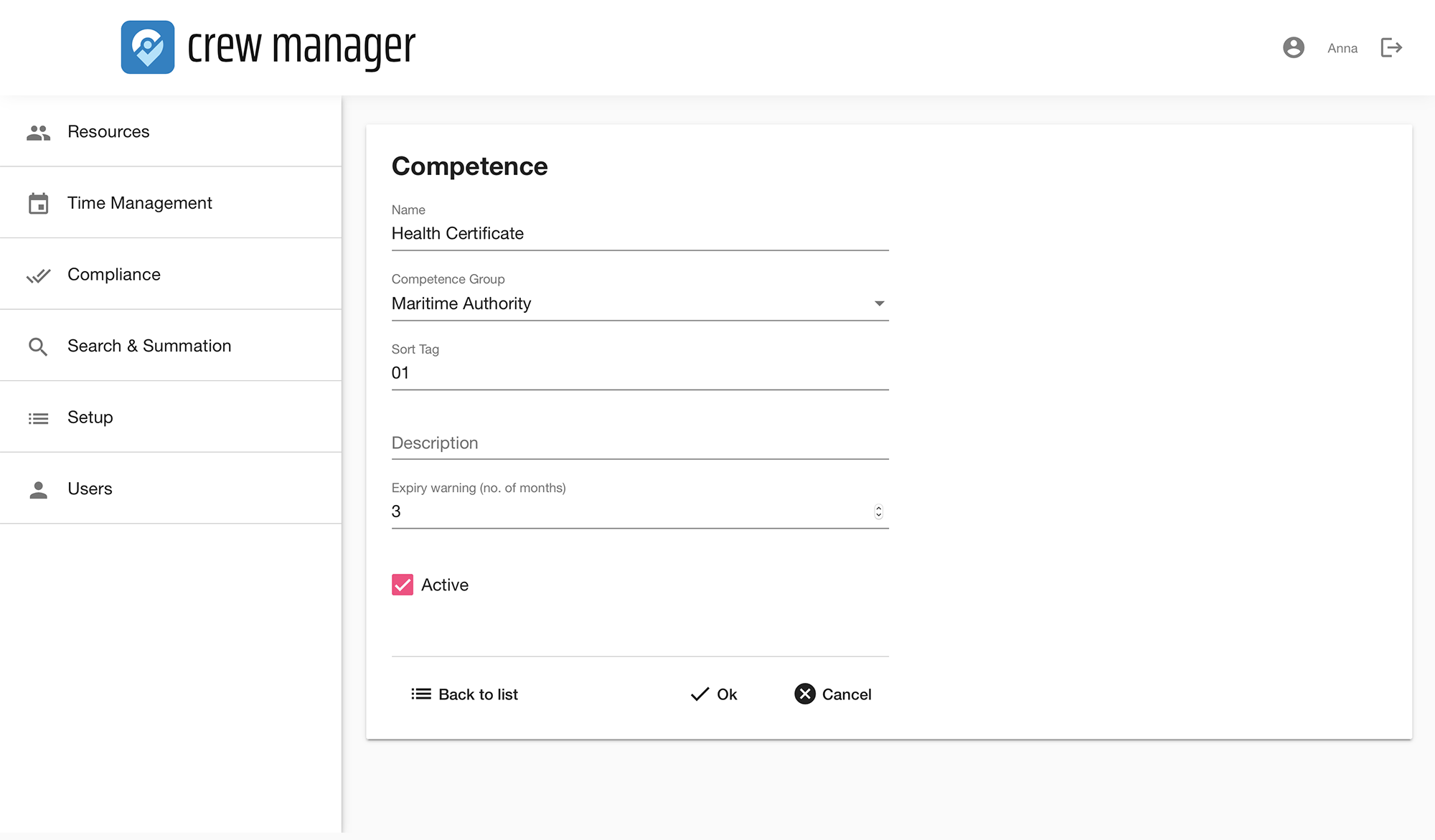1435x840 pixels.
Task: Click the crew manager logo icon
Action: pos(148,47)
